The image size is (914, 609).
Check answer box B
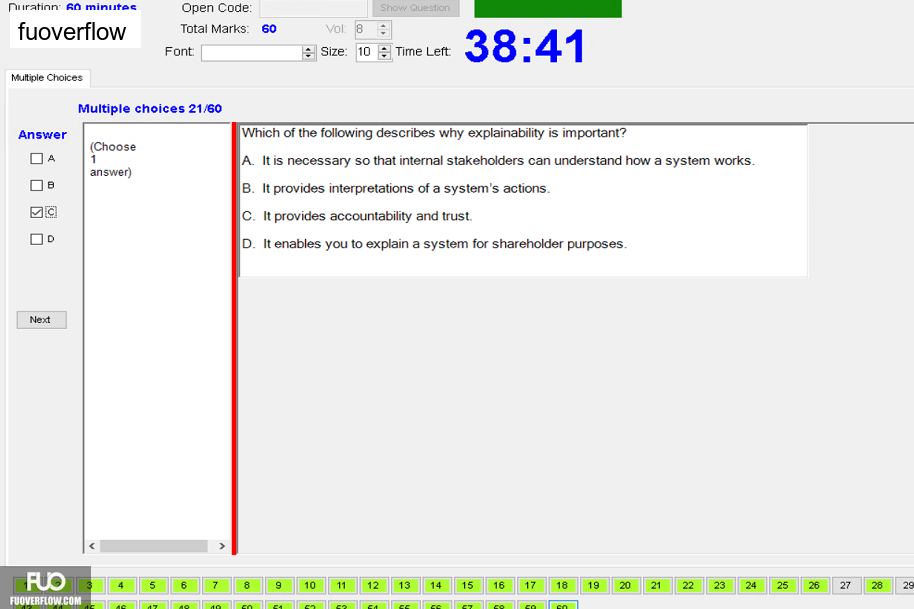37,185
